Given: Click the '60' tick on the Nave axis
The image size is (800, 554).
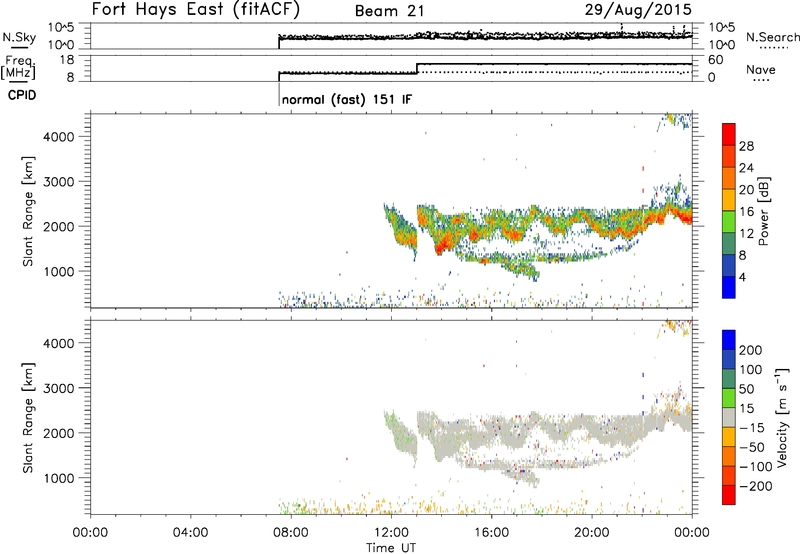Looking at the screenshot, I should click(x=716, y=60).
